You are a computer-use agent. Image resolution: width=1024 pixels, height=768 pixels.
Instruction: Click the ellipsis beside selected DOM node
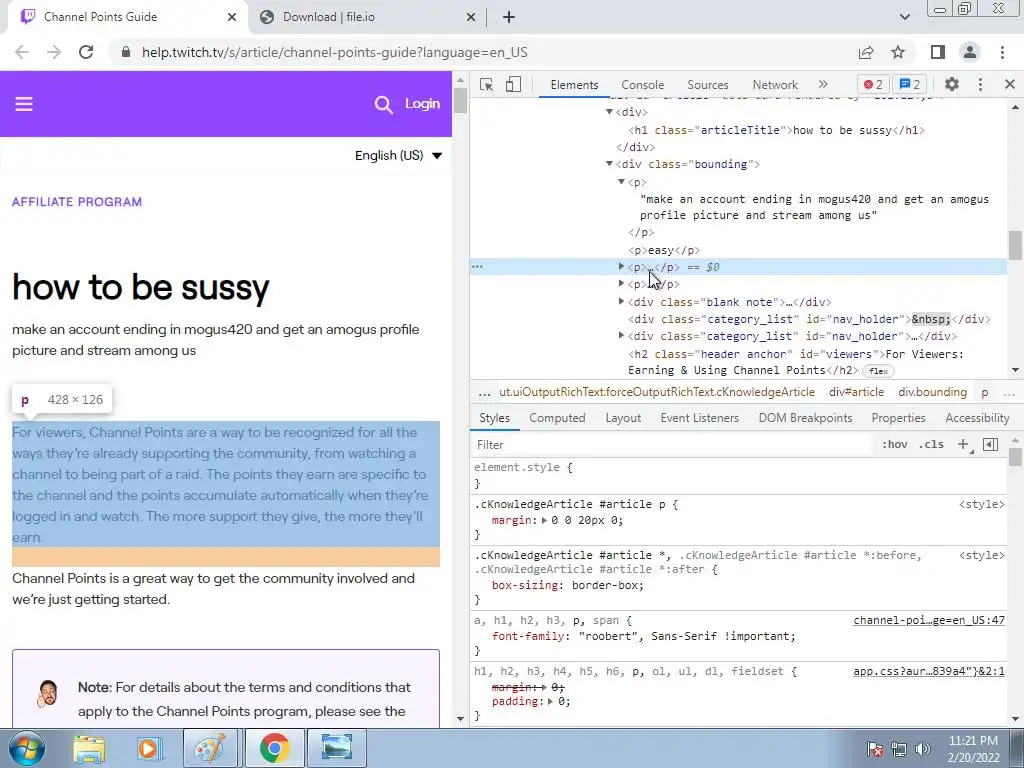pos(477,266)
